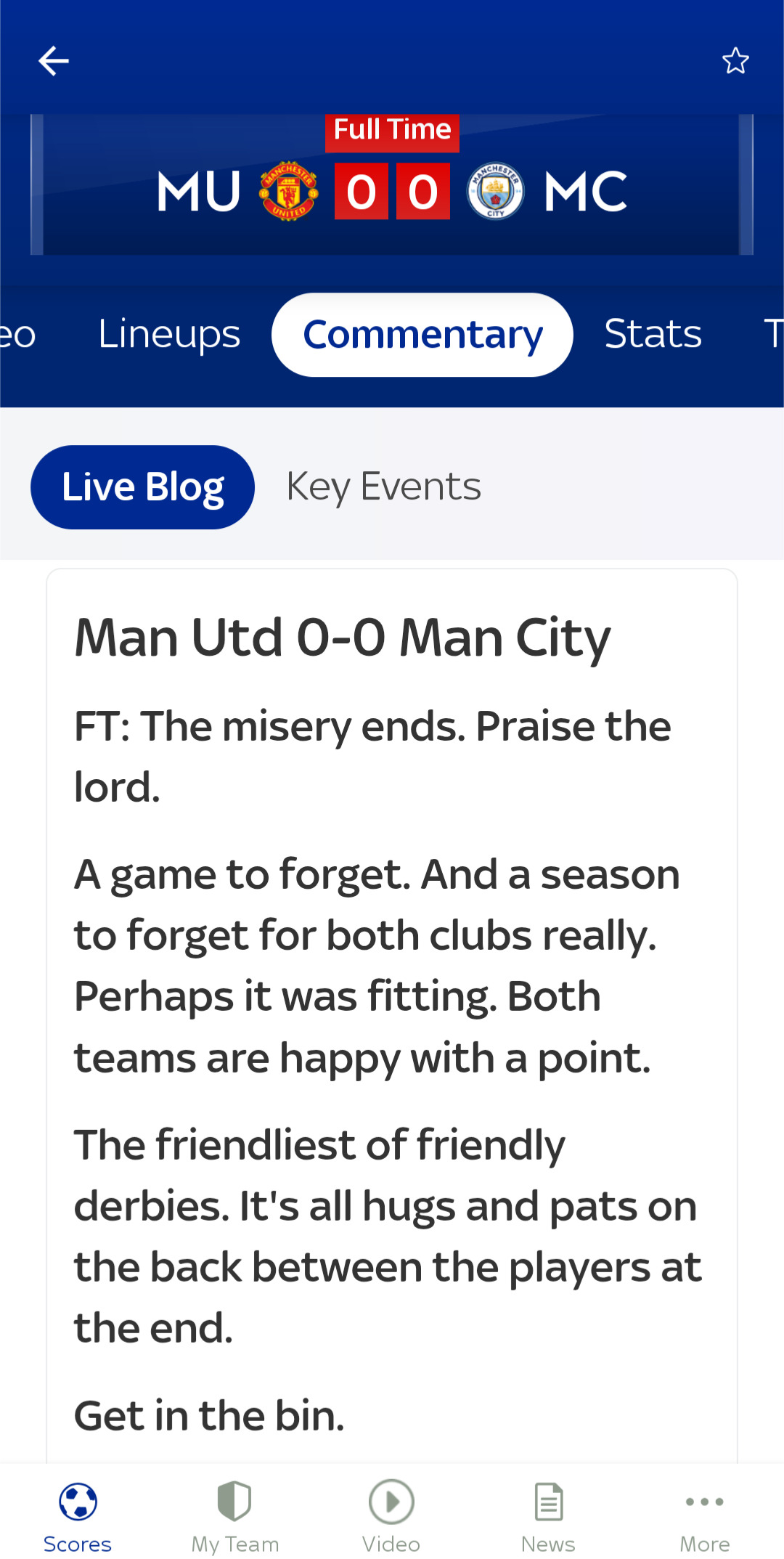Select the Commentary tab
The image size is (784, 1559).
pyautogui.click(x=422, y=335)
